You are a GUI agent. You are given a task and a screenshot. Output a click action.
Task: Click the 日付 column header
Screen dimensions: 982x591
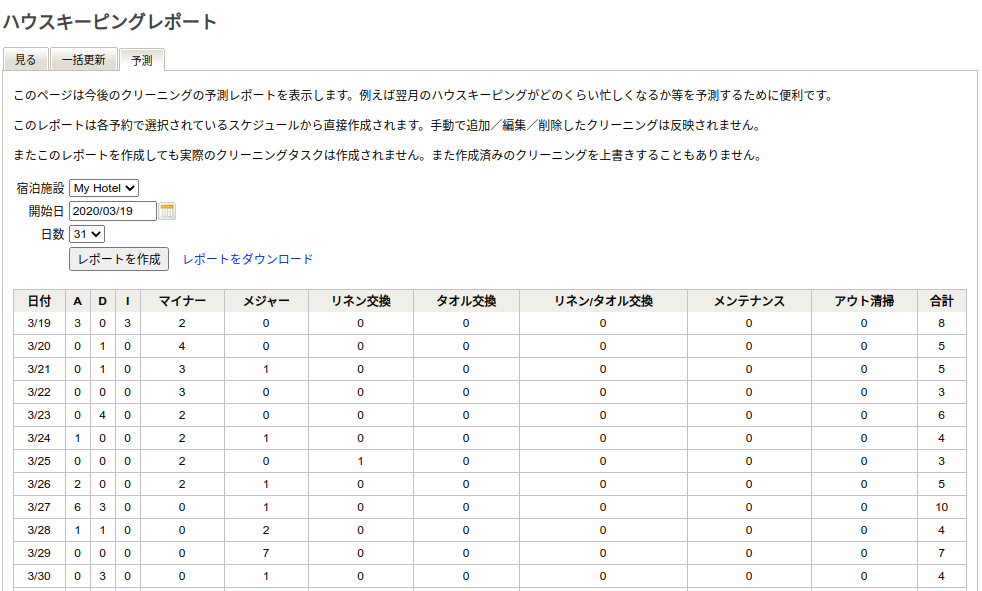[40, 301]
